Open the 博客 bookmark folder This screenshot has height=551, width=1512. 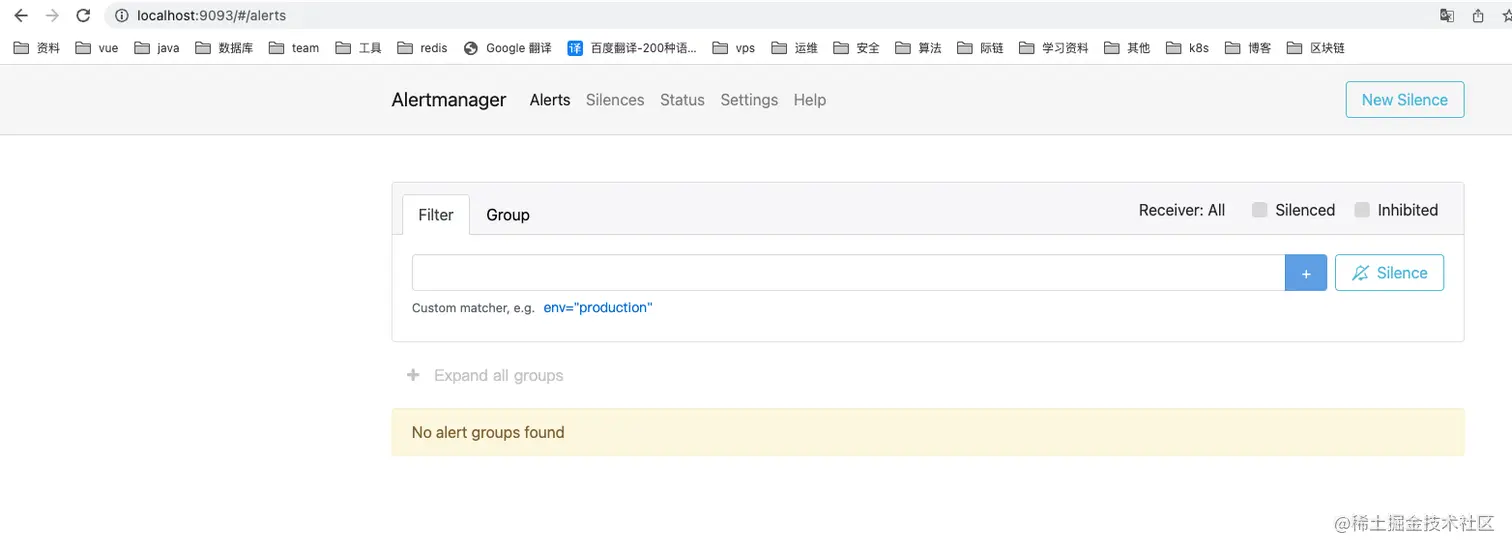point(1249,48)
